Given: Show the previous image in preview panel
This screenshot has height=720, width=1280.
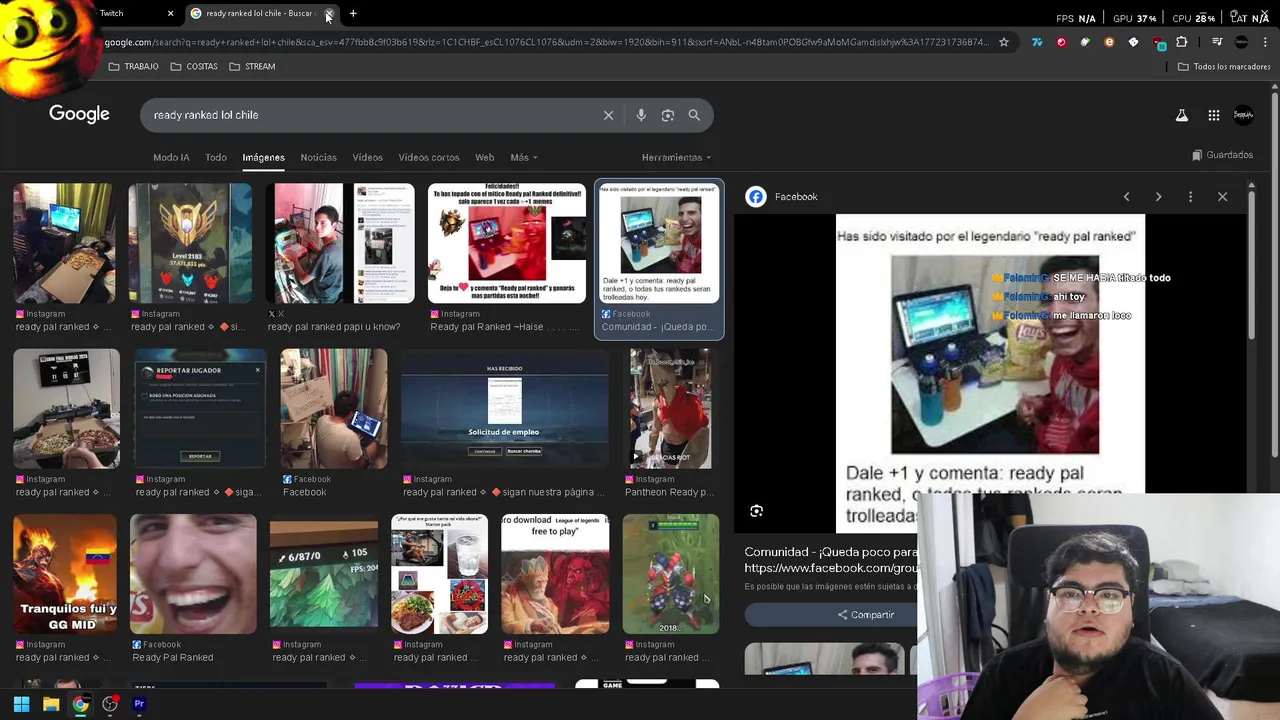Looking at the screenshot, I should tap(1126, 197).
